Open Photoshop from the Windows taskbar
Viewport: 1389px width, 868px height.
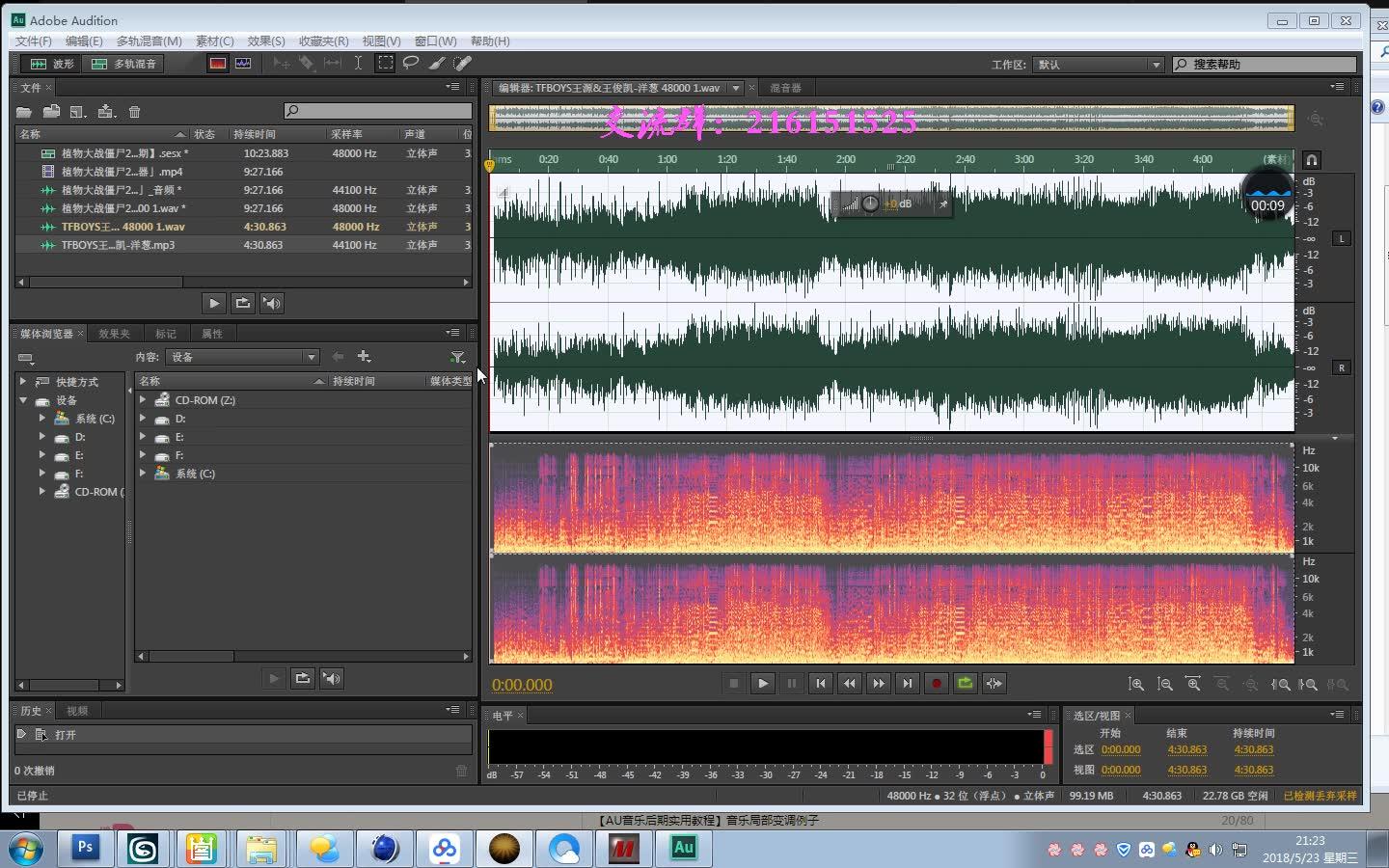click(x=85, y=848)
